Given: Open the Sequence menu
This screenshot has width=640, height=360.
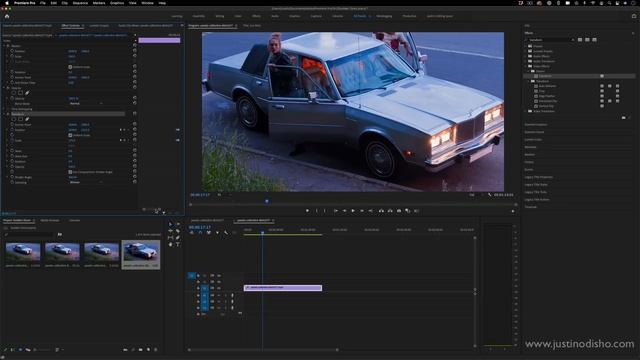Looking at the screenshot, I should 80,3.
